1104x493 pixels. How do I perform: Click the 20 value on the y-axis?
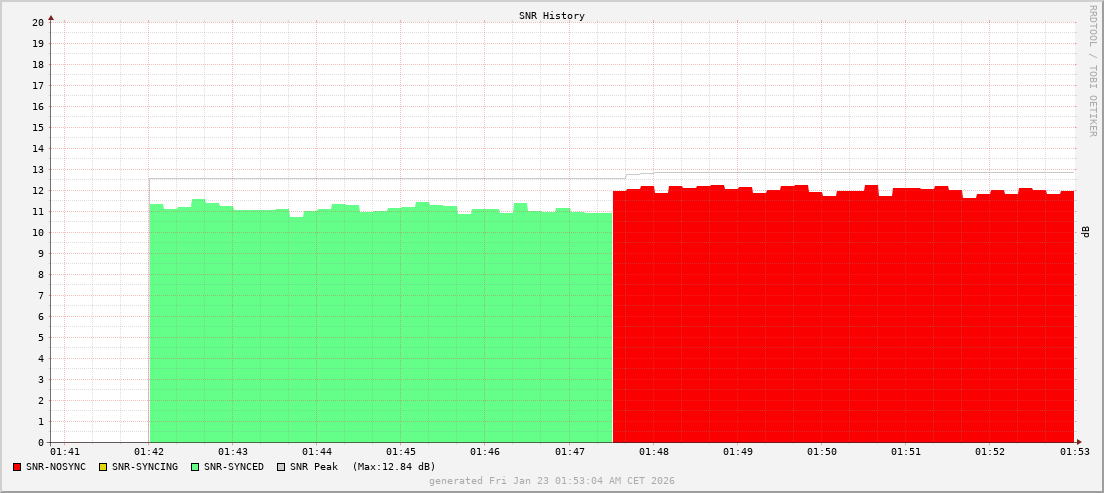[38, 22]
